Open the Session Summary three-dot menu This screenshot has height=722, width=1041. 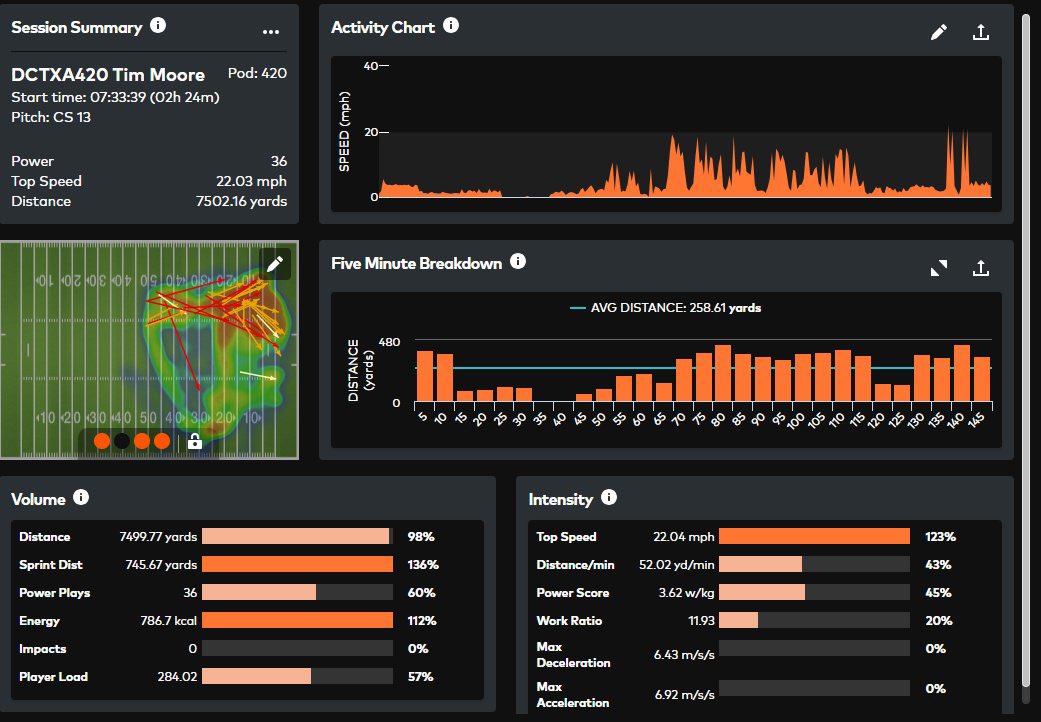(x=271, y=31)
